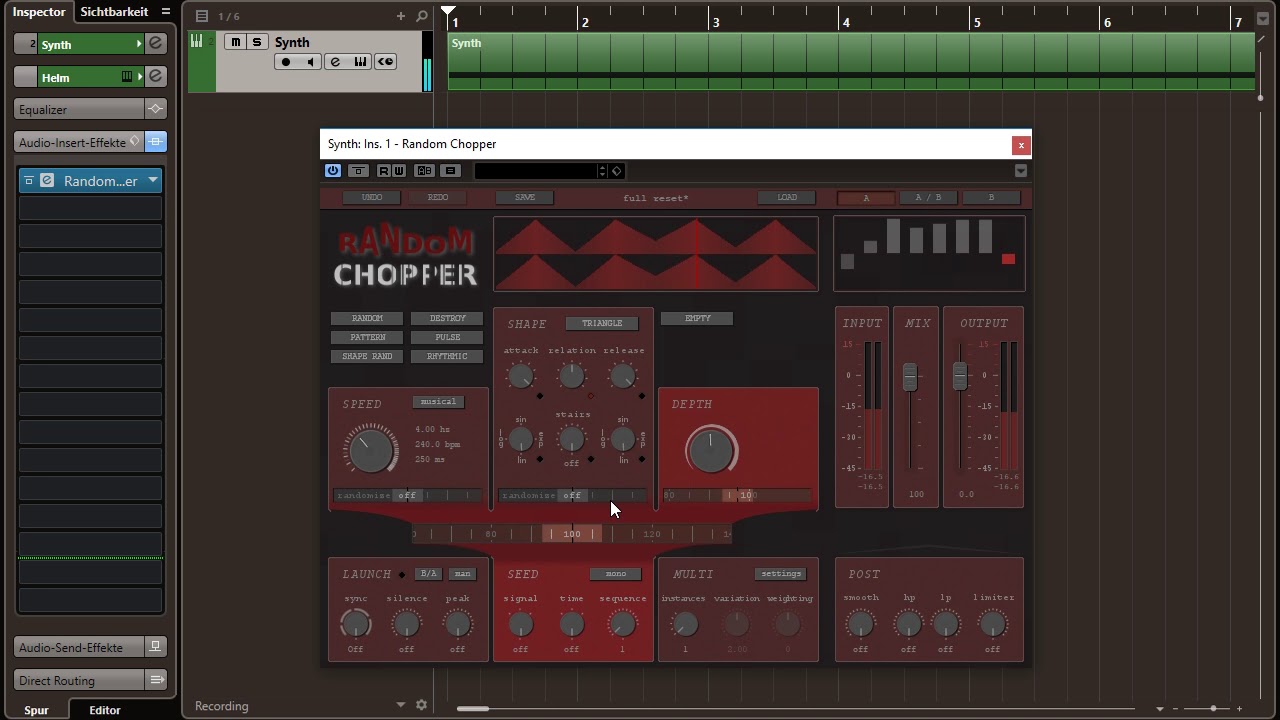Click the Equalizer section's curve icon
The height and width of the screenshot is (720, 1280).
[x=155, y=109]
